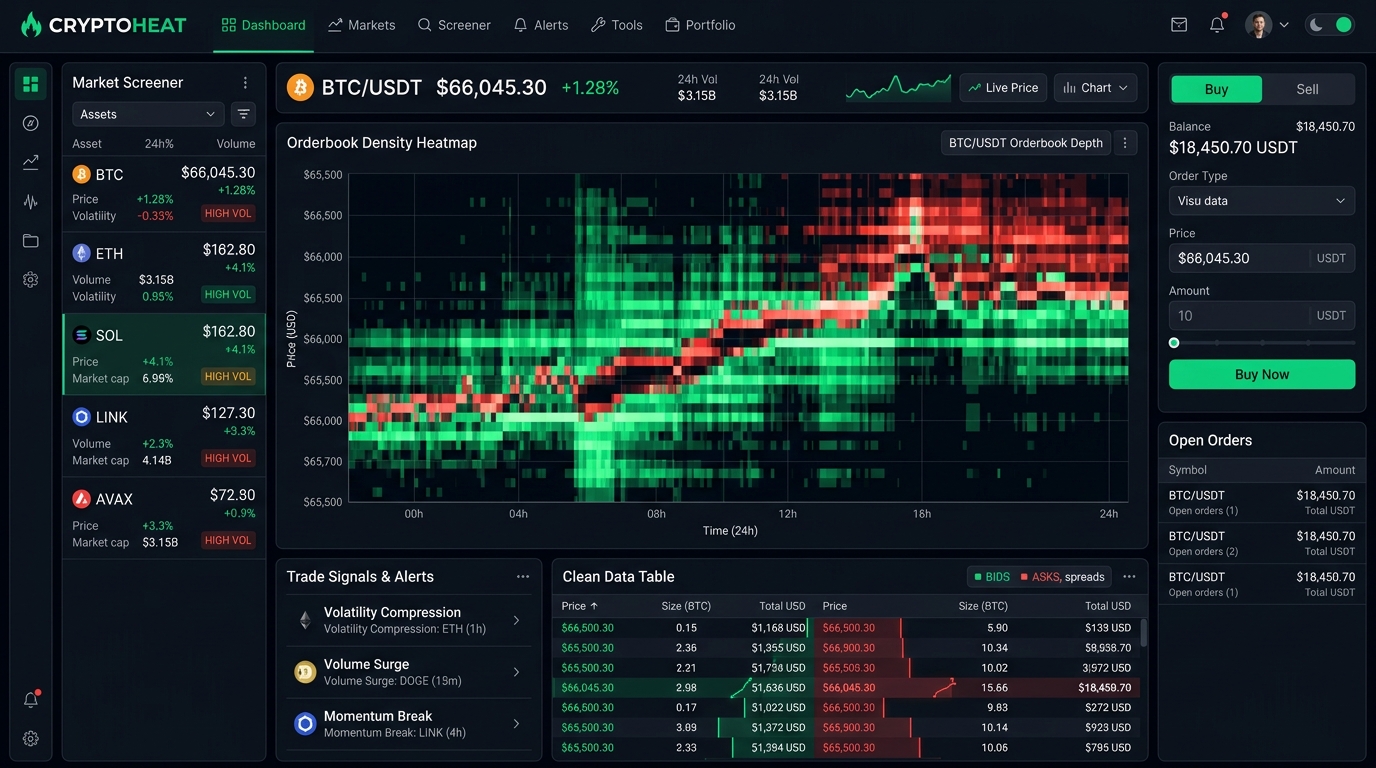The width and height of the screenshot is (1376, 768).
Task: Click the Amount slider handle
Action: (x=1174, y=343)
